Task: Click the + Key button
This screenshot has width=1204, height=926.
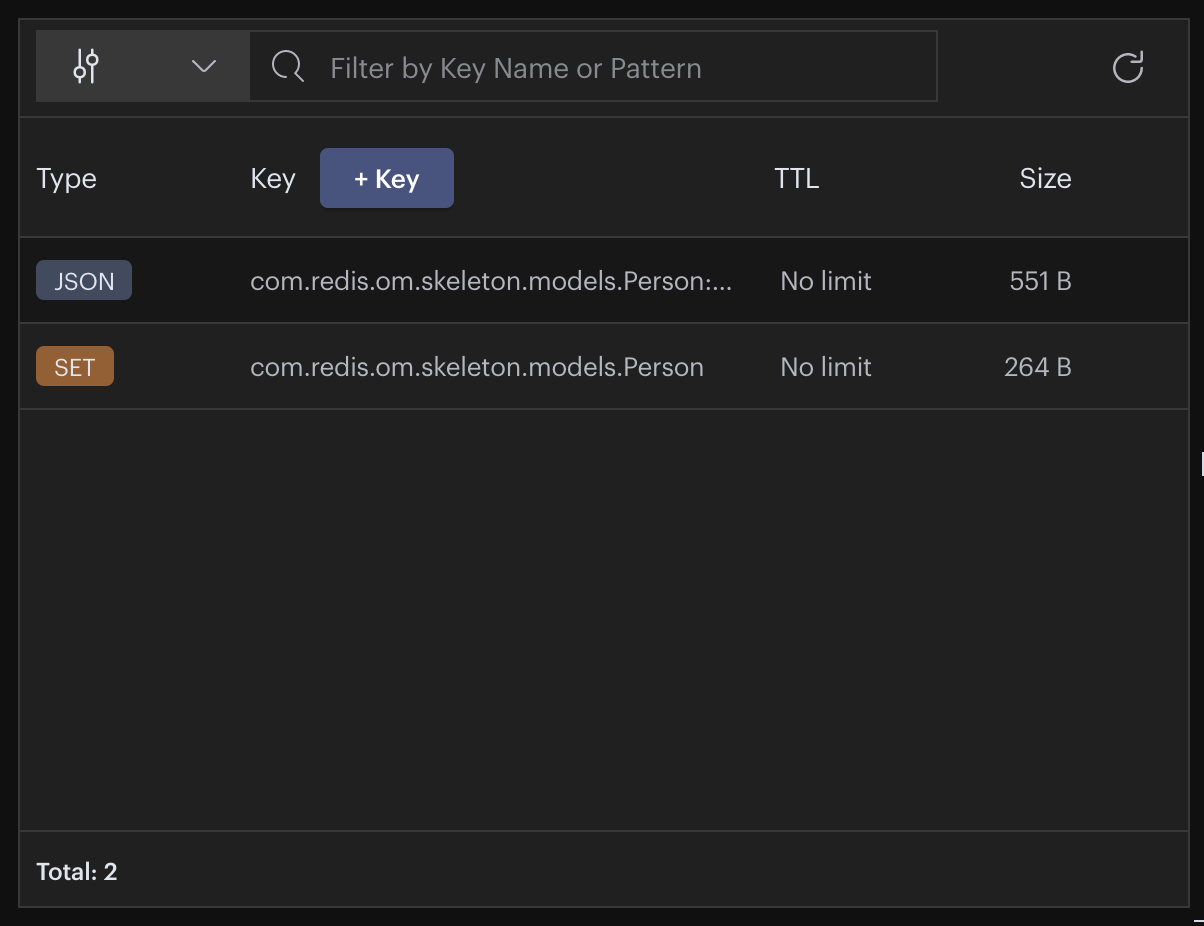Action: point(387,178)
